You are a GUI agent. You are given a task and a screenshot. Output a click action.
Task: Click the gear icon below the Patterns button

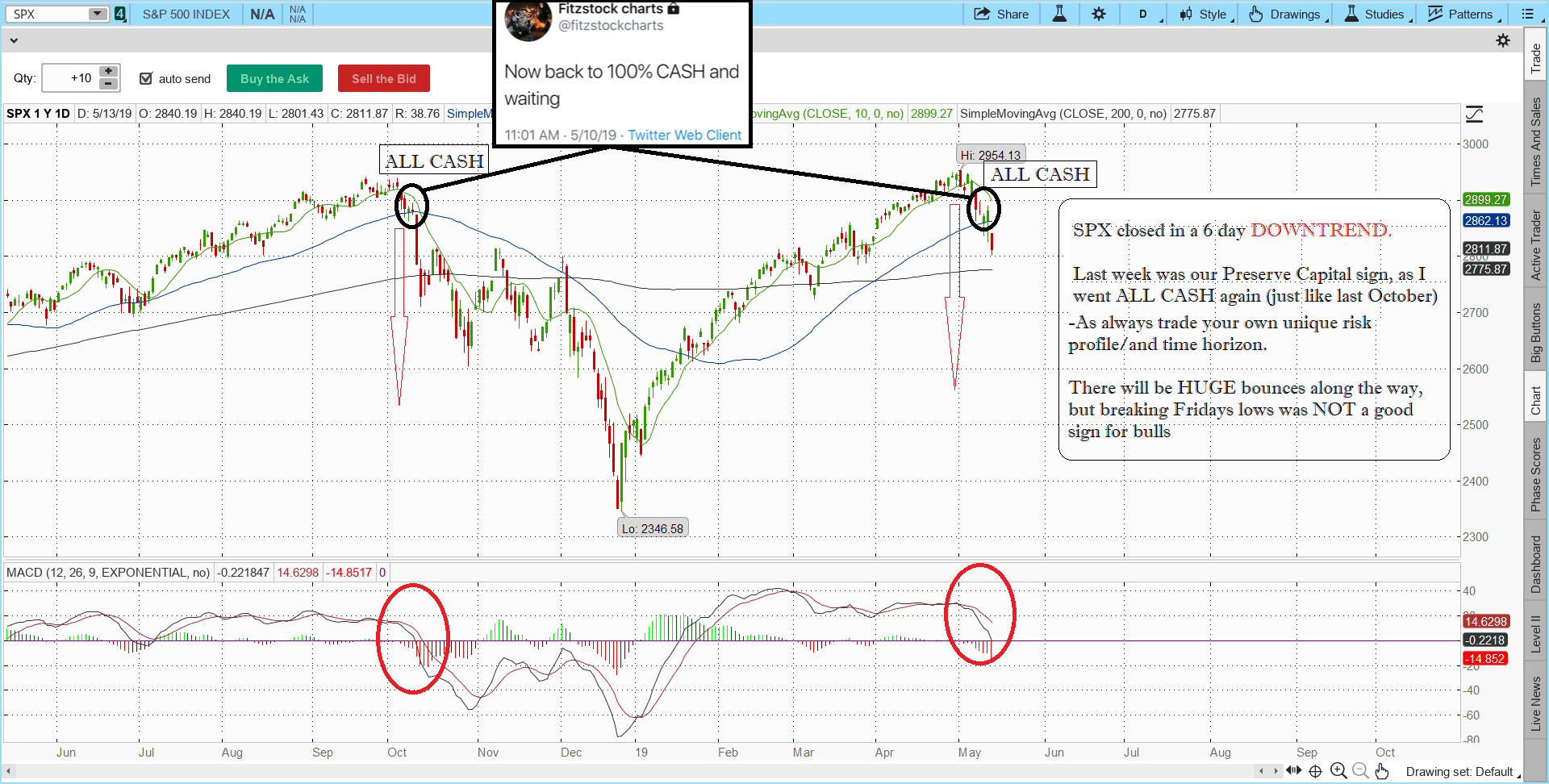click(x=1502, y=40)
